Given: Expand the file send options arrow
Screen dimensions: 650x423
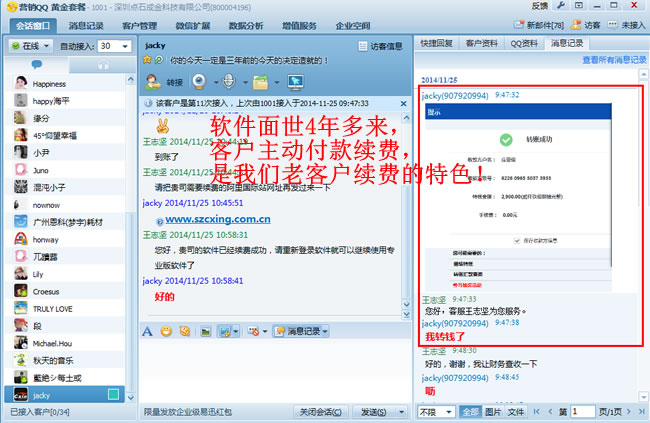Looking at the screenshot, I should click(x=276, y=82).
